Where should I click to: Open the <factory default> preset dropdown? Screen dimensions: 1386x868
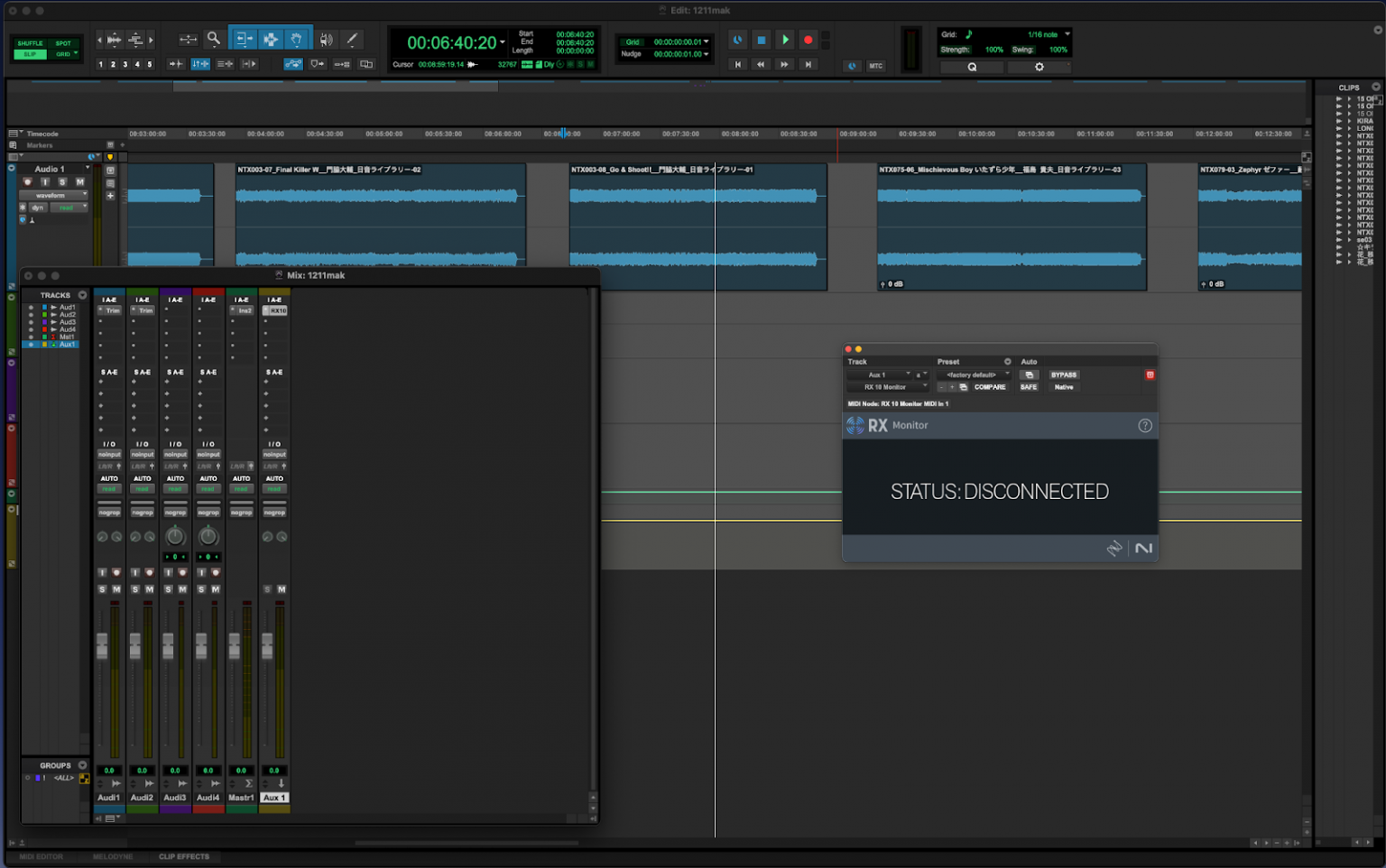(x=974, y=374)
